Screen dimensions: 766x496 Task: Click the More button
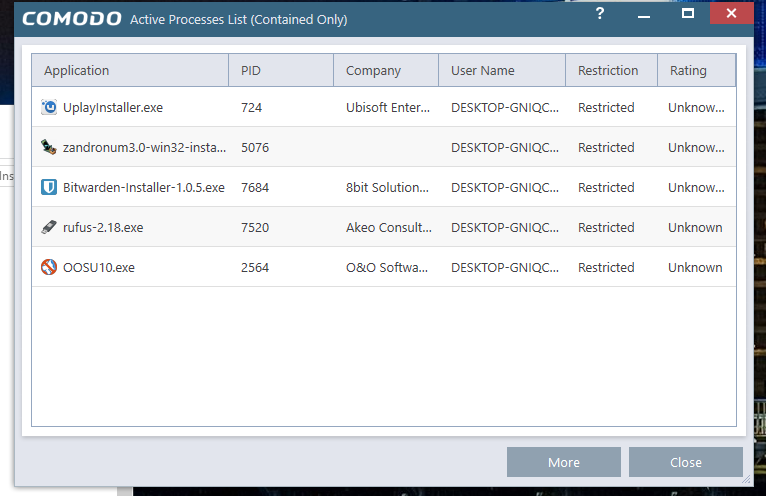(x=564, y=462)
